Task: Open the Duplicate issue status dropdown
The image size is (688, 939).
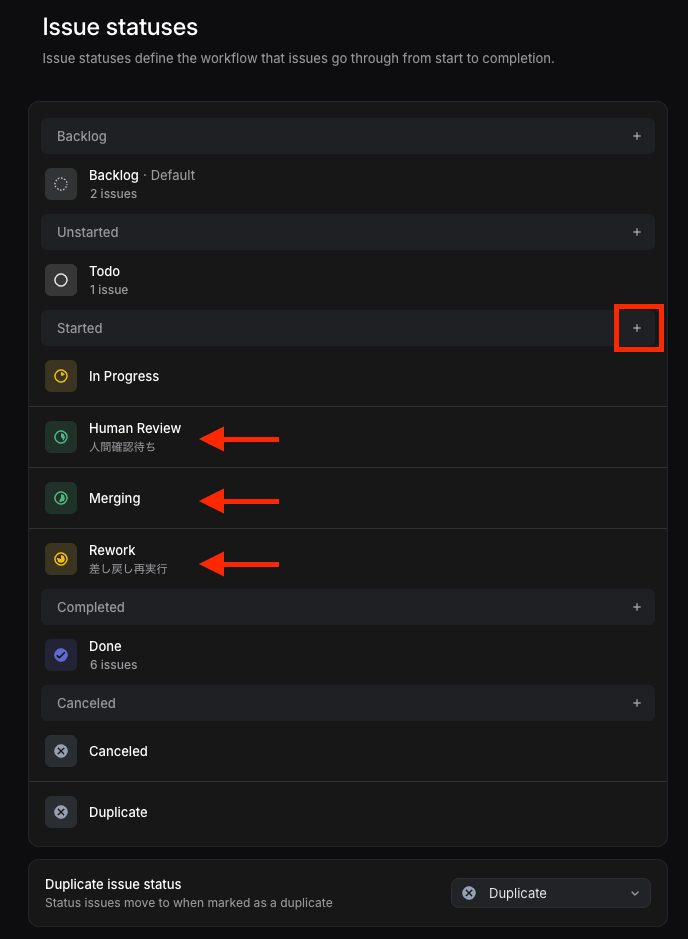Action: (x=551, y=893)
